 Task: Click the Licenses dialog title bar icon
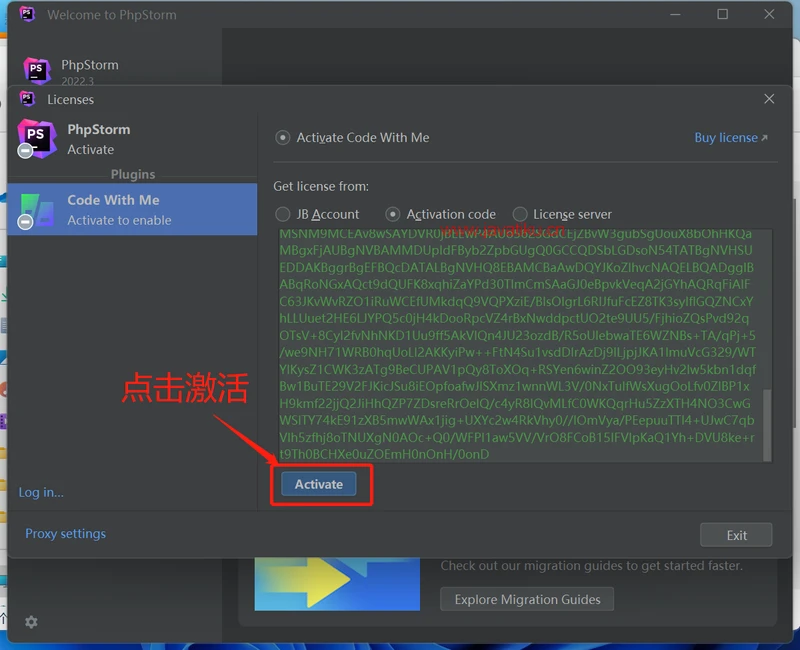coord(28,99)
